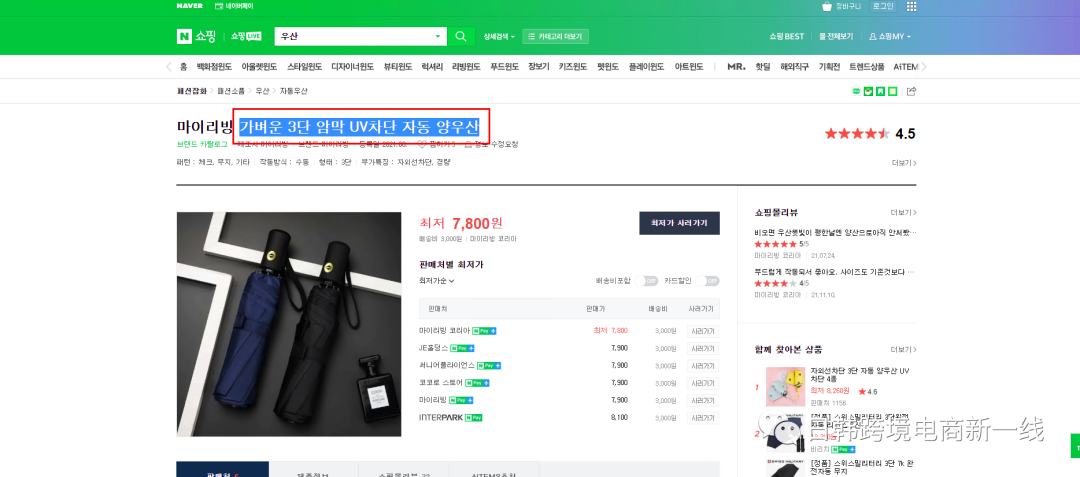
Task: Open the review starting 부드럽게 작동되서
Action: coord(835,271)
